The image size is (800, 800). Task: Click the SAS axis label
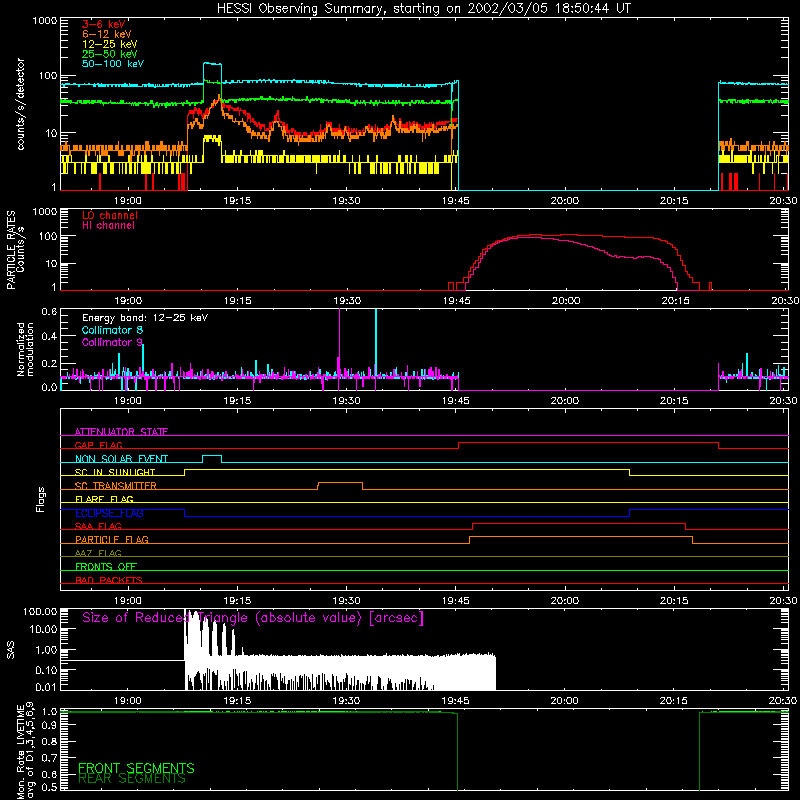11,650
